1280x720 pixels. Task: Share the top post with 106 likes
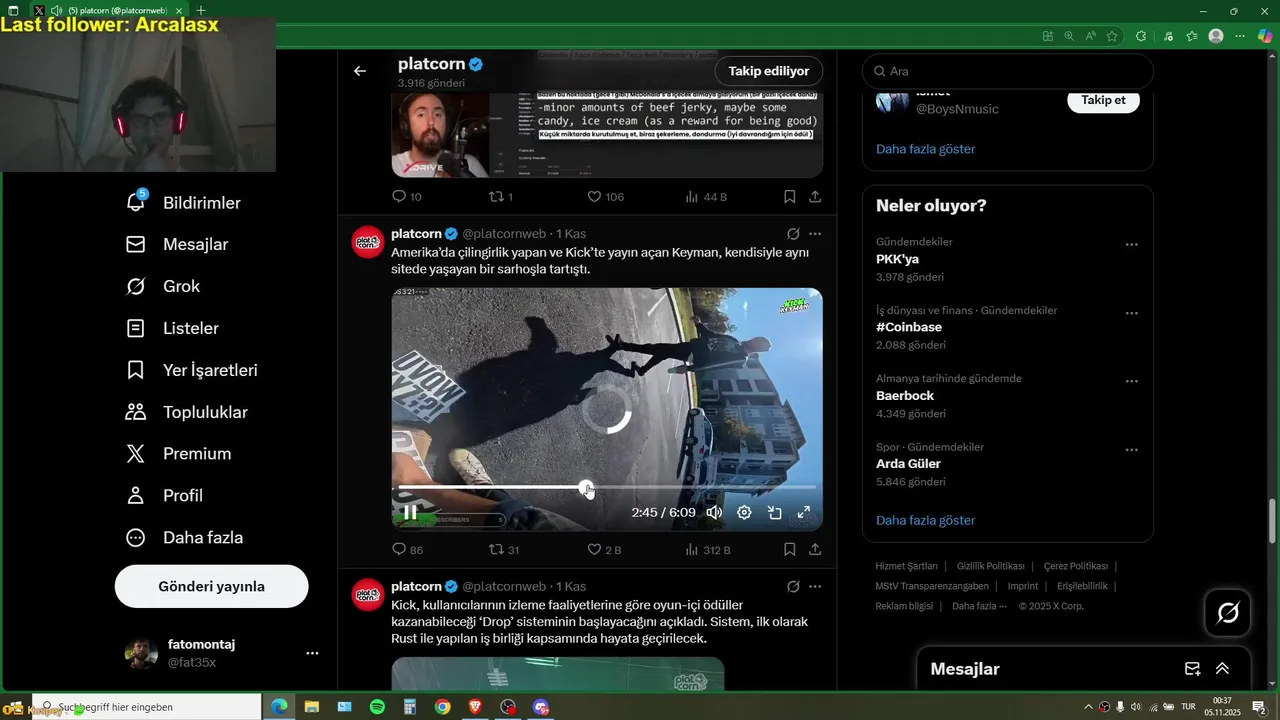pos(815,197)
